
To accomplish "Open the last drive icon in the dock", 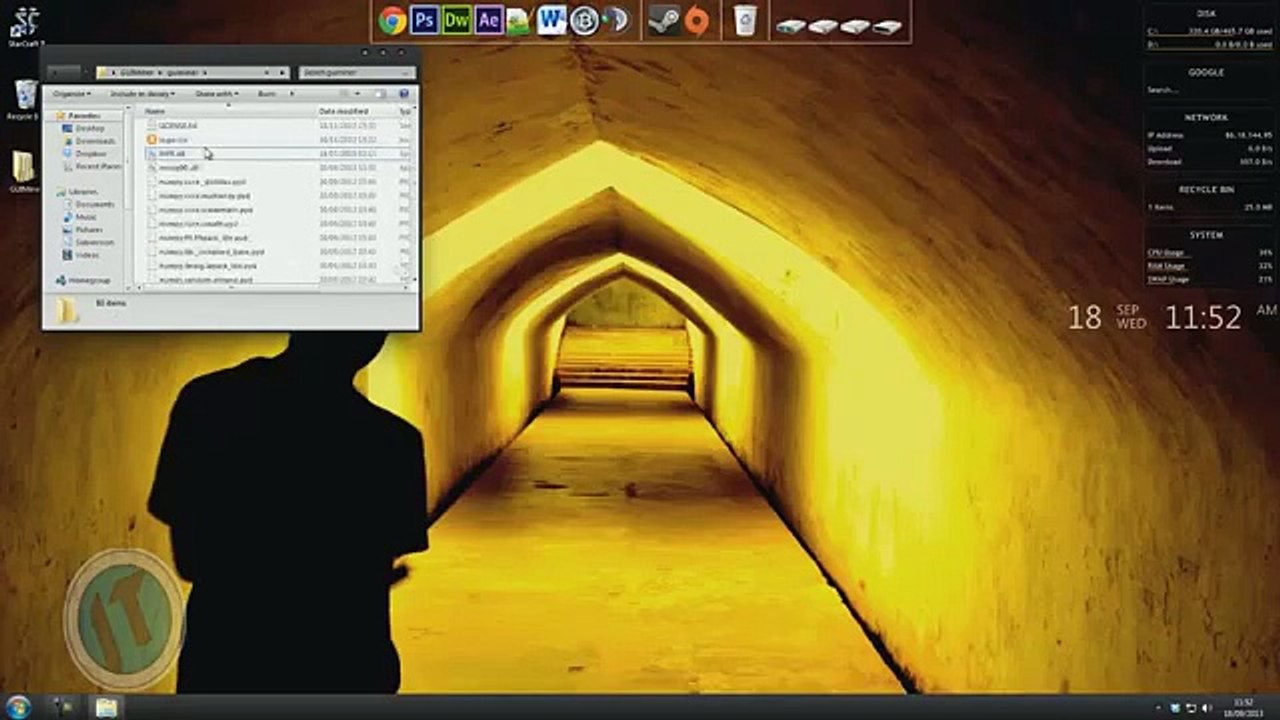I will [887, 27].
